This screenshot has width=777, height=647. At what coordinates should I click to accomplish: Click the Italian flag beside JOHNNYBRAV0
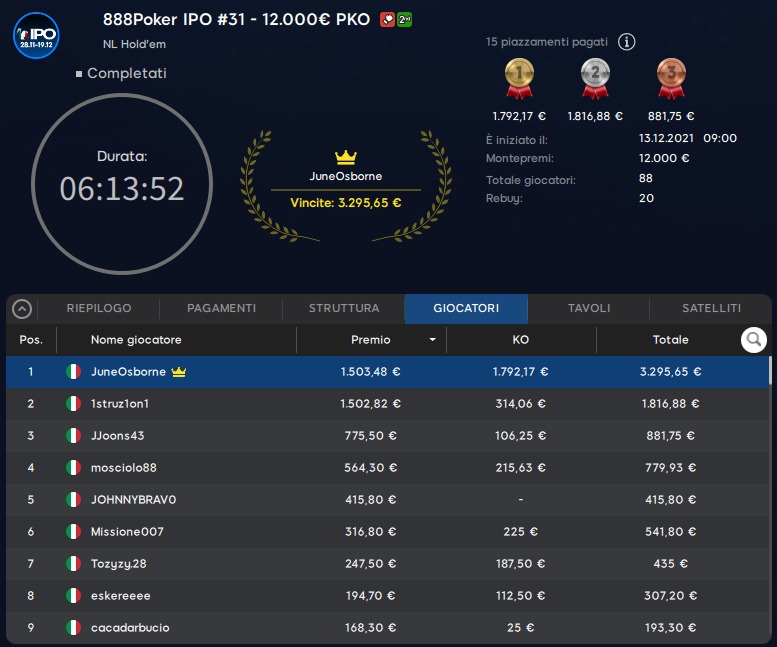point(73,499)
